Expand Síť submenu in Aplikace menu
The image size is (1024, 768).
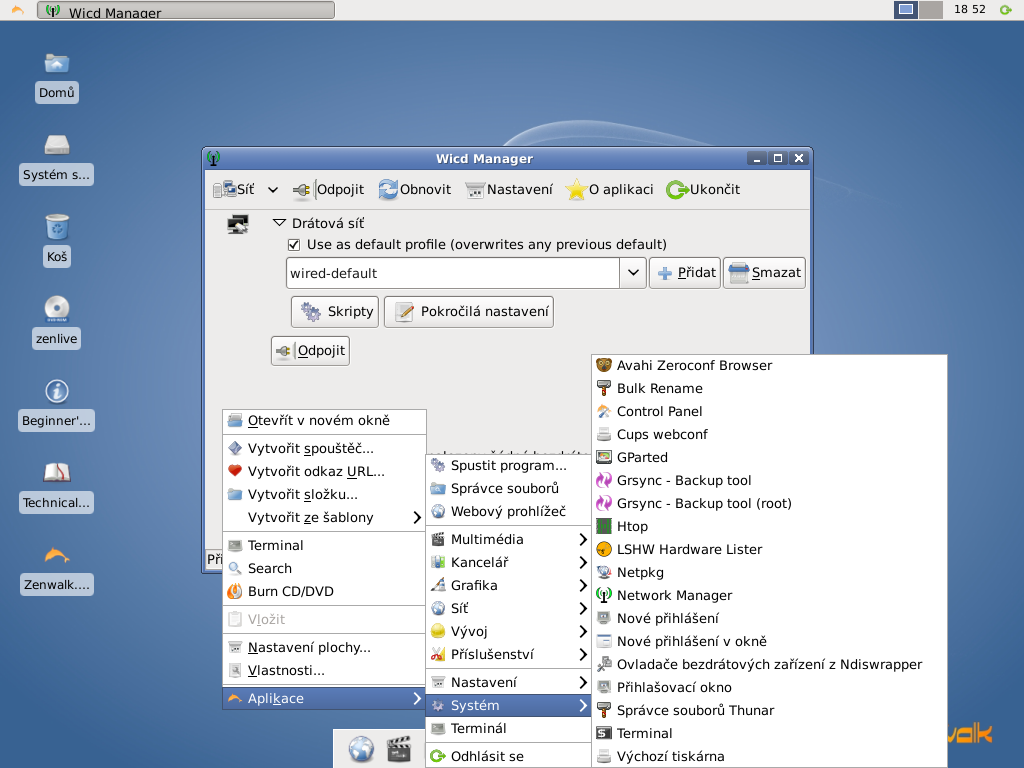tap(509, 608)
